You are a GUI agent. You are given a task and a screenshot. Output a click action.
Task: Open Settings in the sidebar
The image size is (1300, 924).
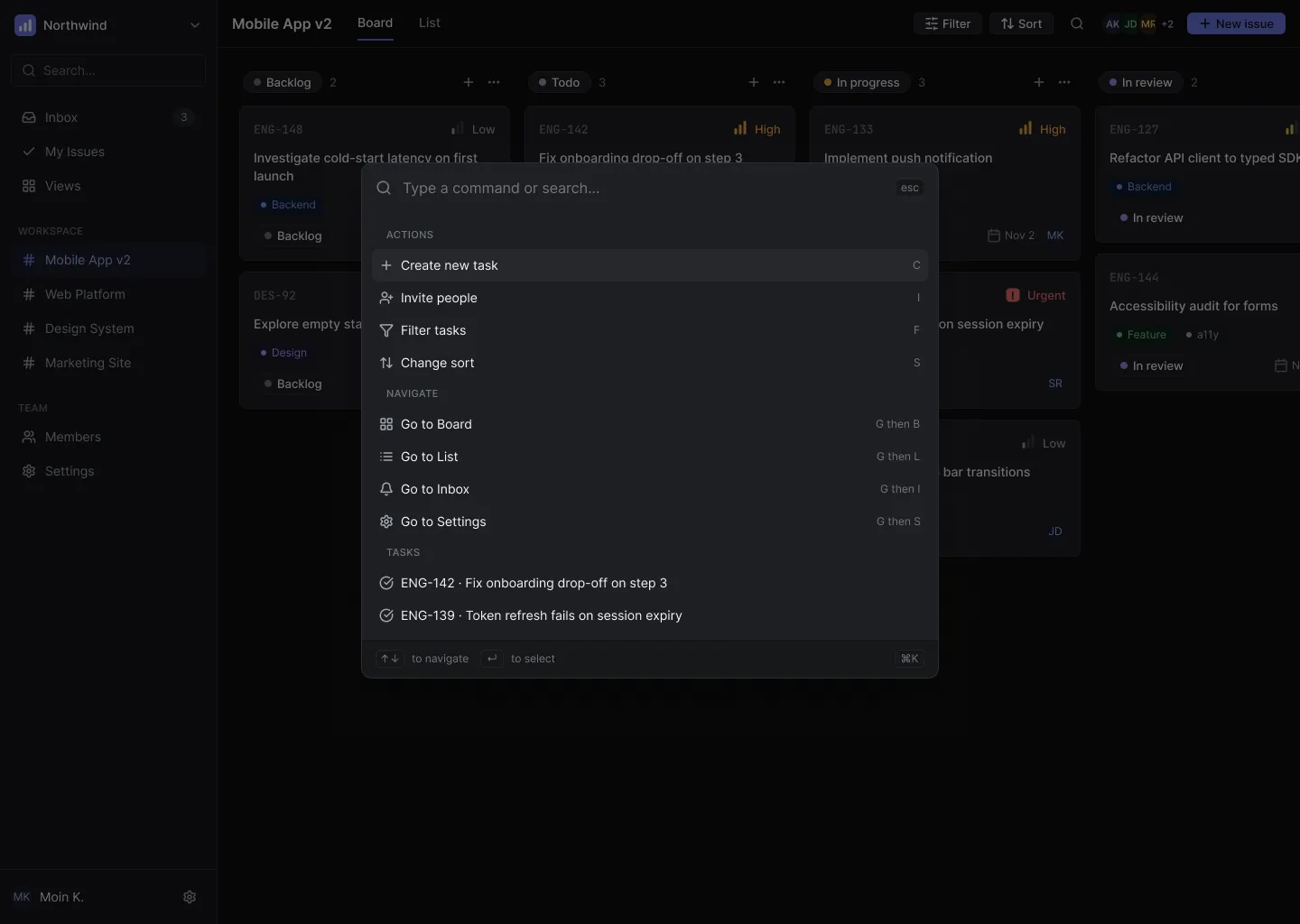point(108,471)
